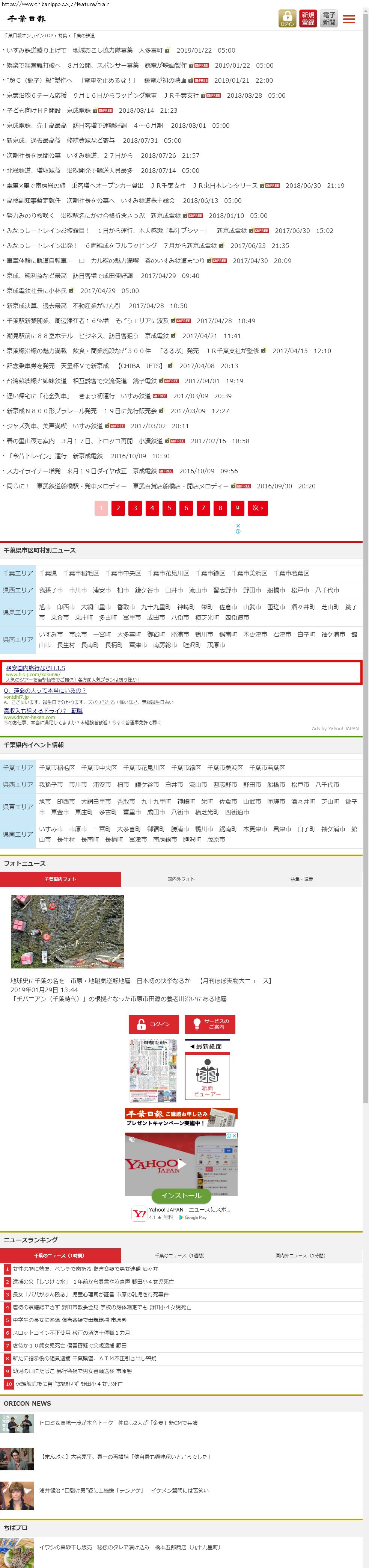The width and height of the screenshot is (369, 1568).
Task: Switch to the 国内外フォト tab
Action: tap(181, 879)
